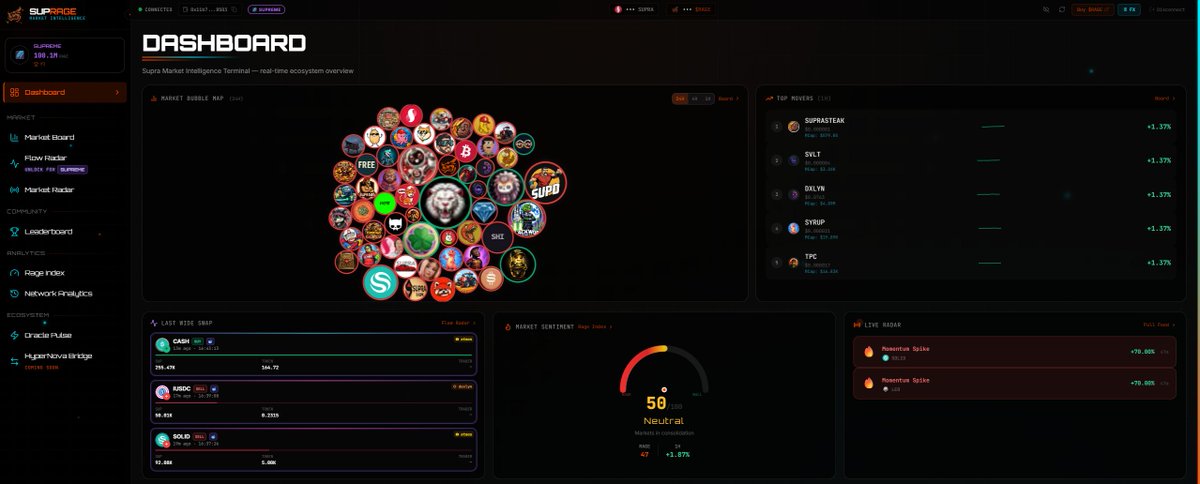The height and width of the screenshot is (484, 1200).
Task: Click the Buy $RAGE button
Action: [x=1093, y=9]
